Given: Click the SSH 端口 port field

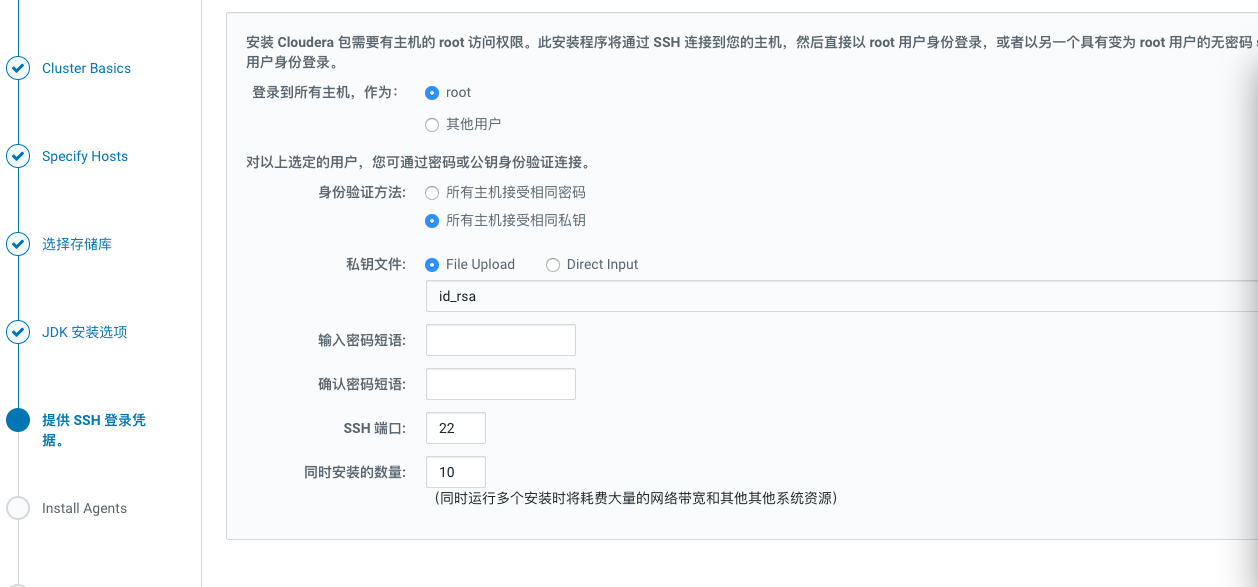Looking at the screenshot, I should coord(455,428).
